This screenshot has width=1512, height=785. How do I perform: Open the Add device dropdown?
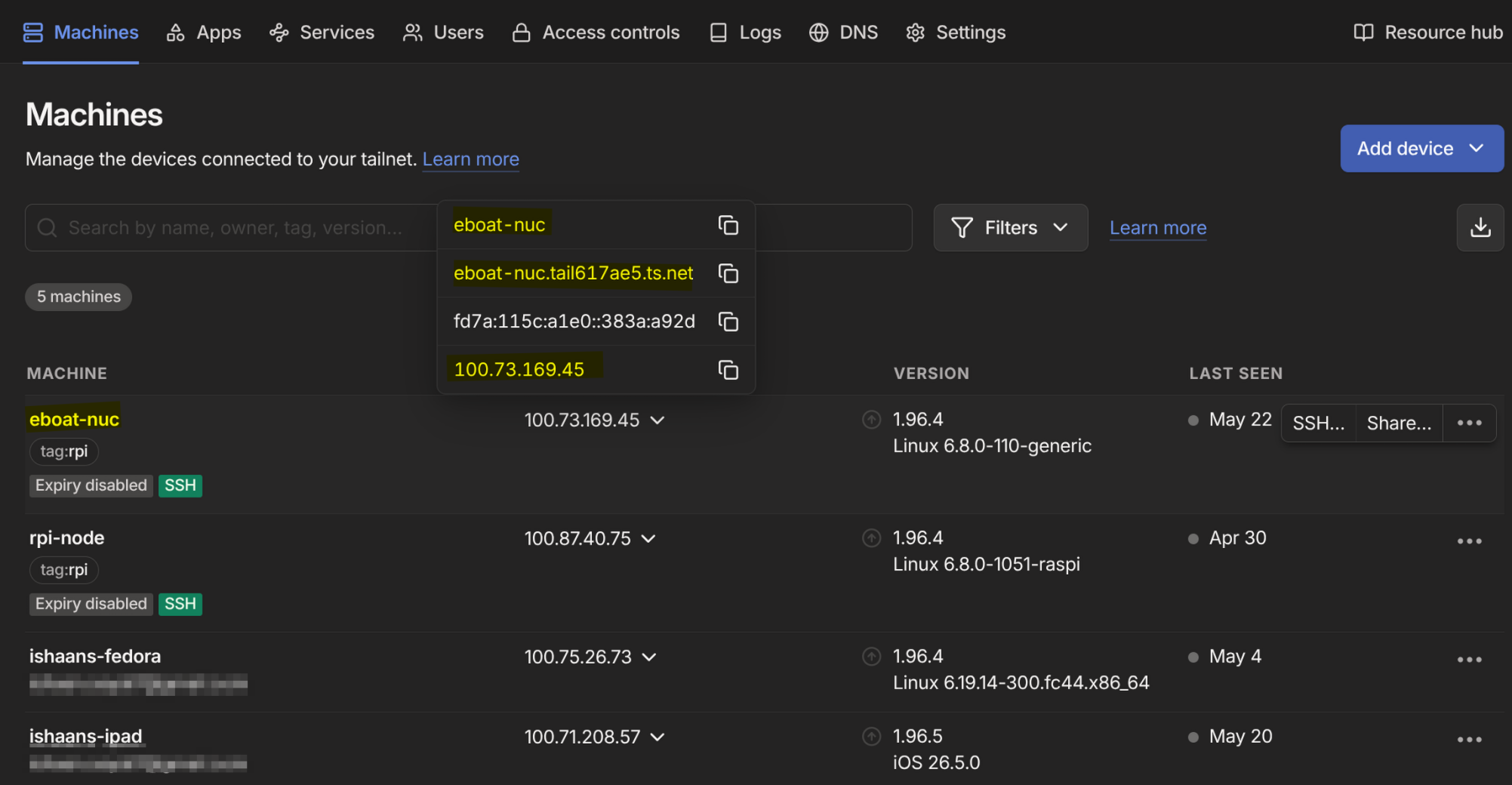click(x=1421, y=148)
